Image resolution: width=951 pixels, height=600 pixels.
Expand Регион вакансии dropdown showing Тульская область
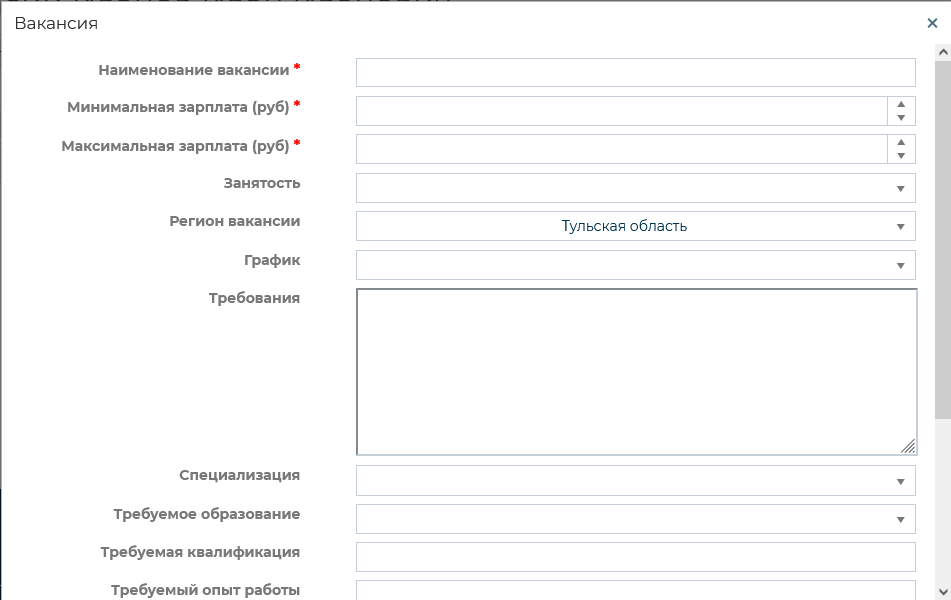point(635,226)
